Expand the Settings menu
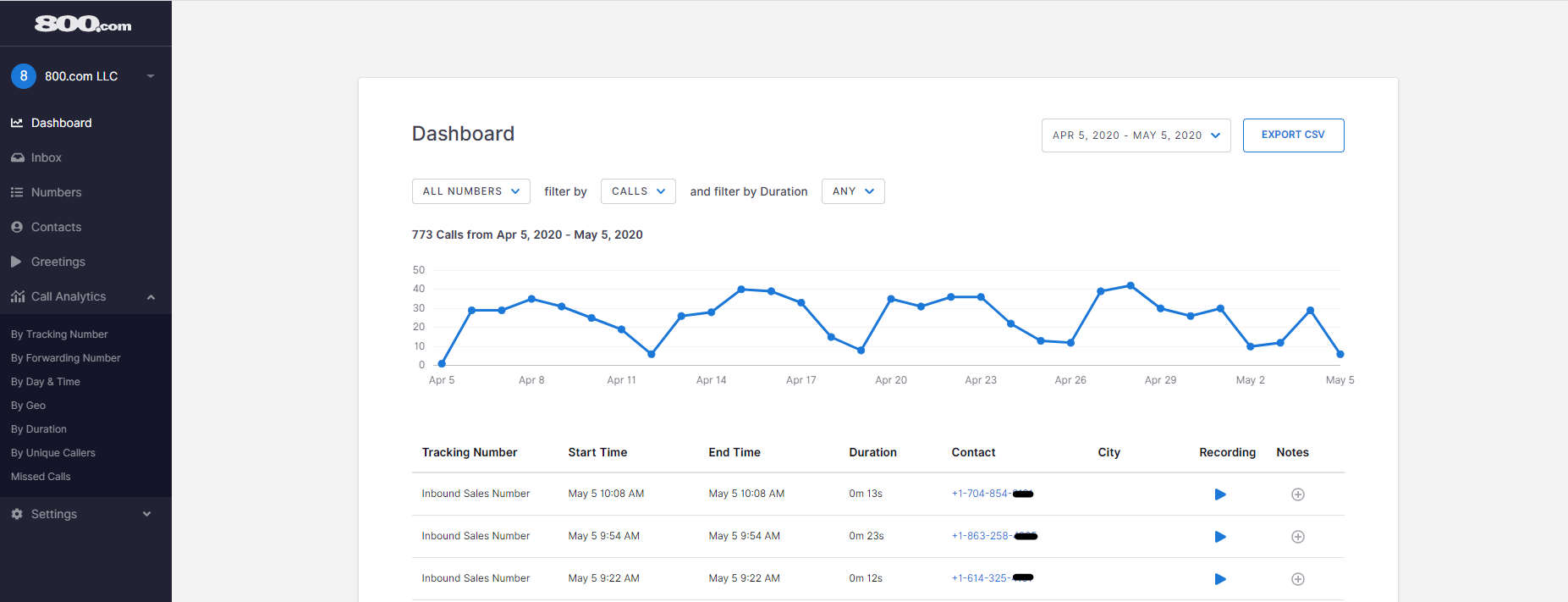1568x602 pixels. click(146, 514)
